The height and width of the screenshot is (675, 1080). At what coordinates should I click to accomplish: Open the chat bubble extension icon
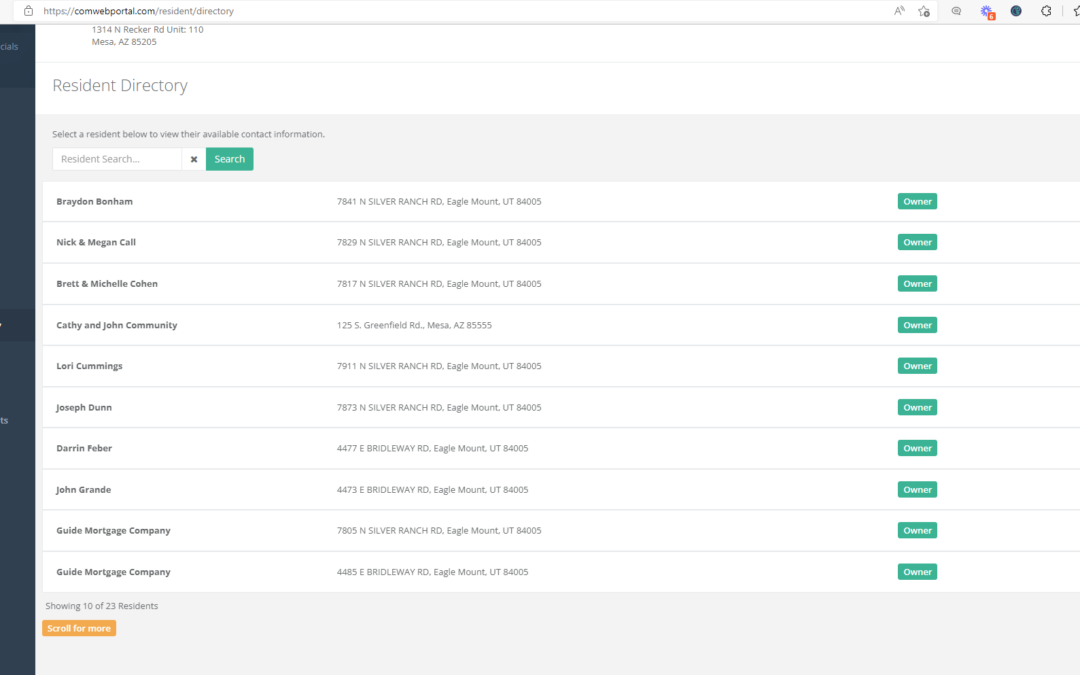pyautogui.click(x=956, y=11)
